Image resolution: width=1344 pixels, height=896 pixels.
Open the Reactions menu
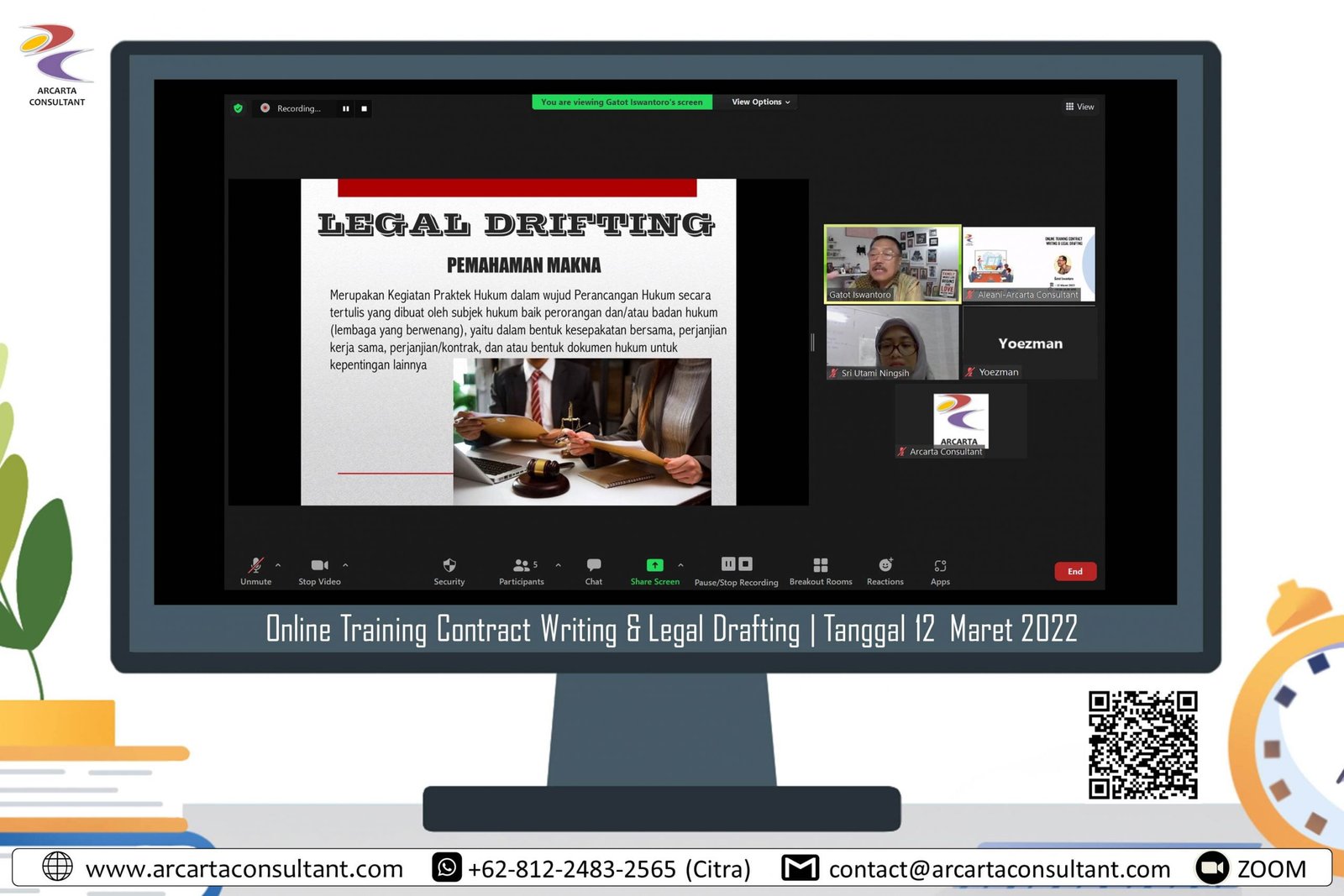click(885, 566)
